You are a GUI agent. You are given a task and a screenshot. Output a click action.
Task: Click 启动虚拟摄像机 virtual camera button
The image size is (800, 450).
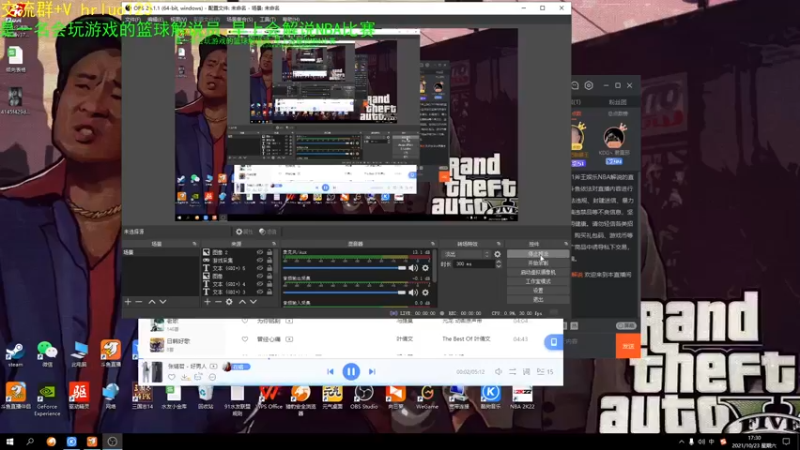click(538, 272)
